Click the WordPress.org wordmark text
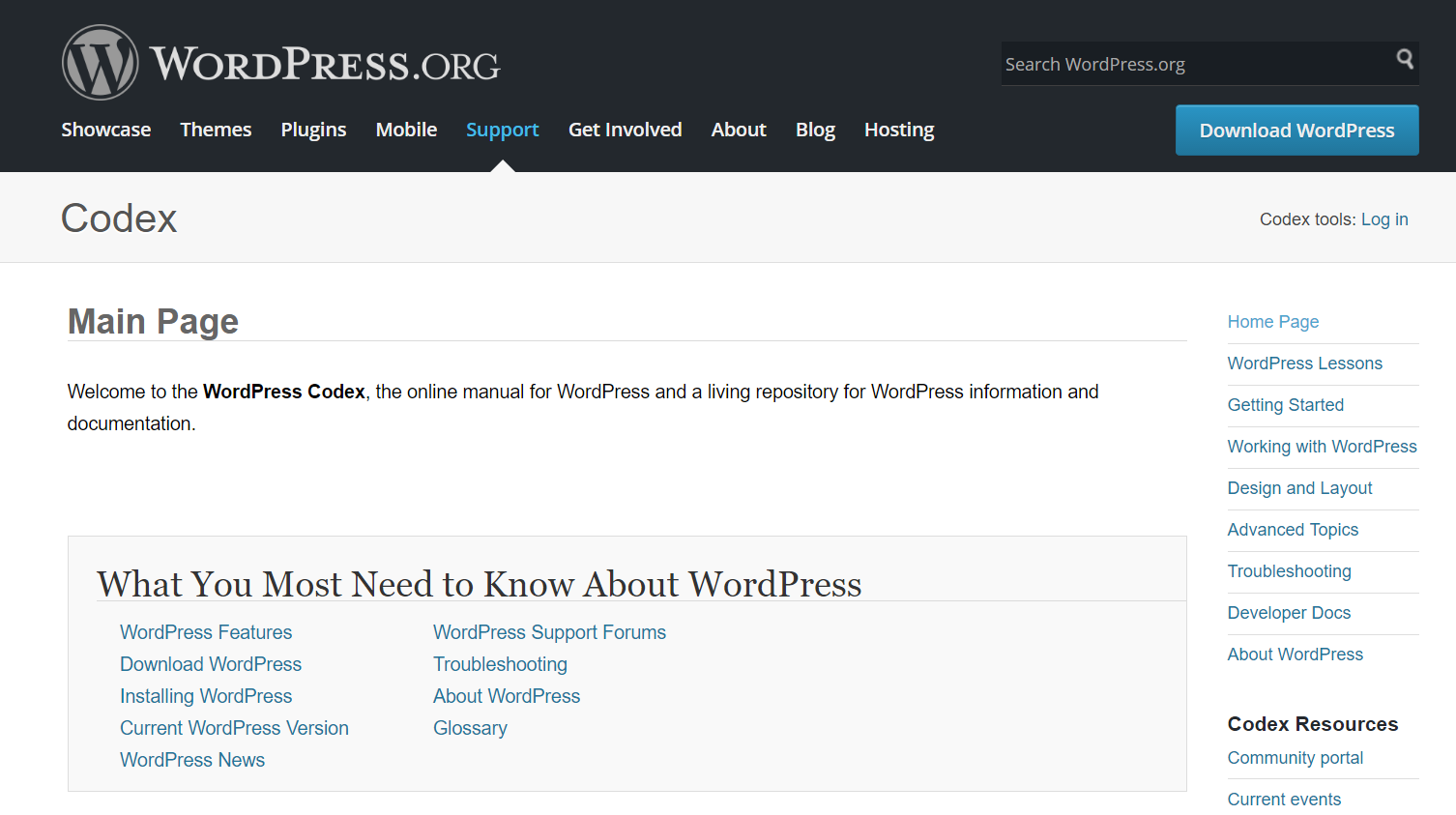 click(325, 65)
